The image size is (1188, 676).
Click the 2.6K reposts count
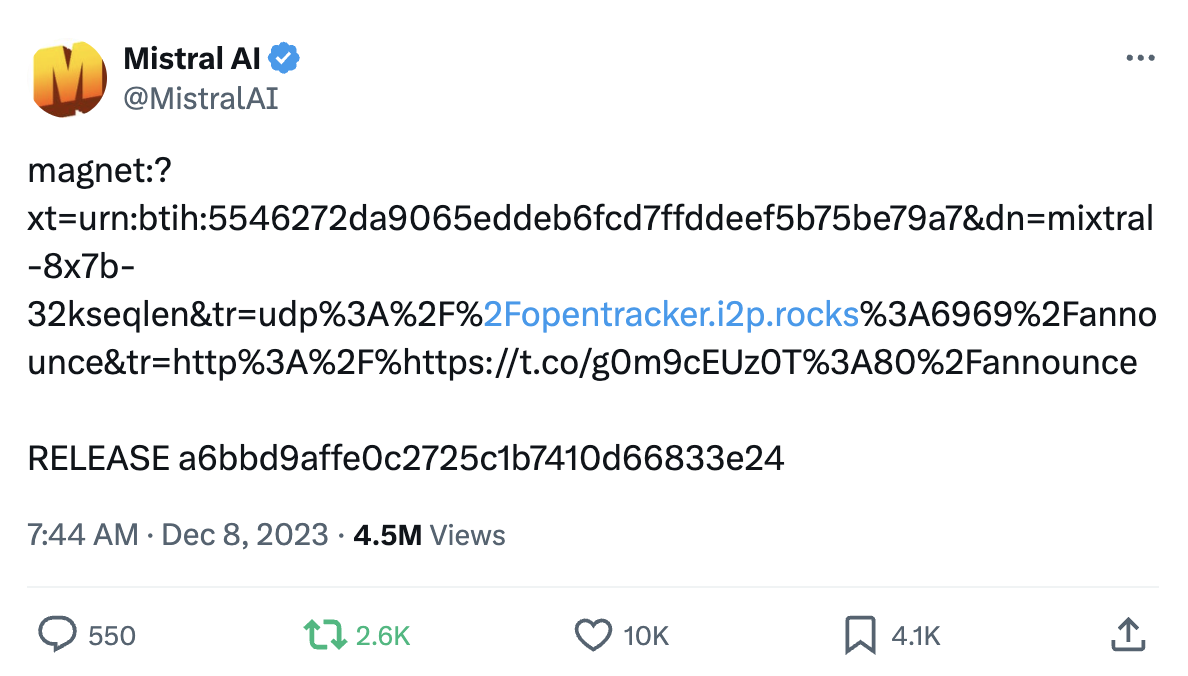(x=383, y=636)
